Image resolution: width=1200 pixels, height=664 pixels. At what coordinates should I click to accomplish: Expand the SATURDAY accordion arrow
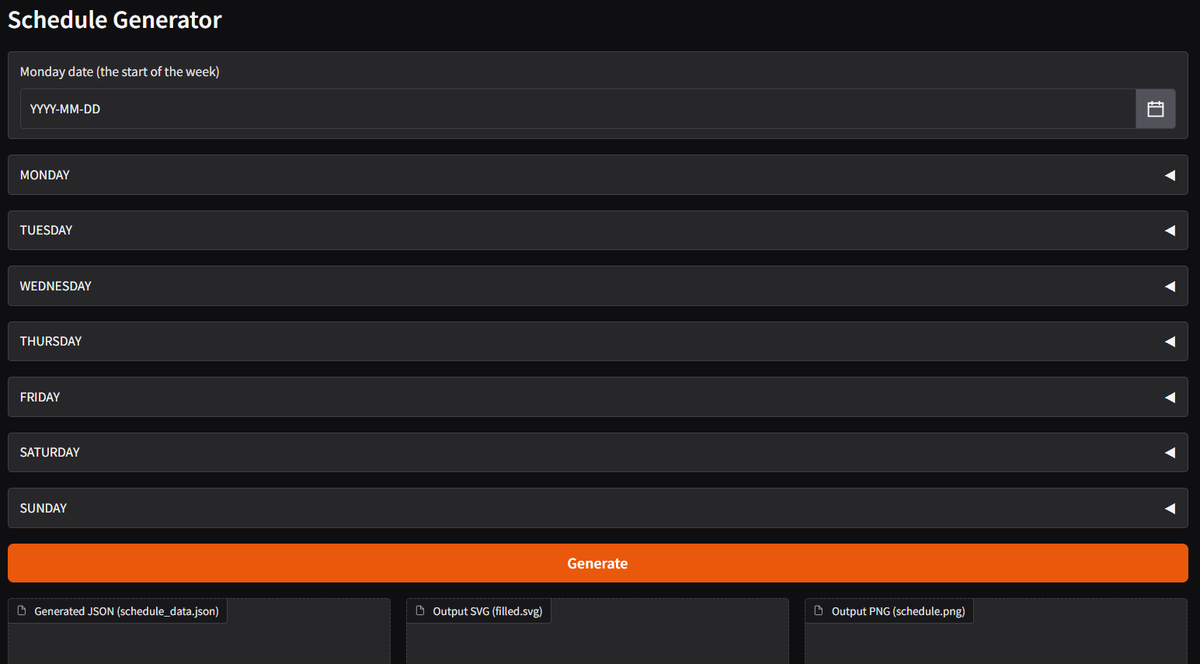coord(1169,452)
